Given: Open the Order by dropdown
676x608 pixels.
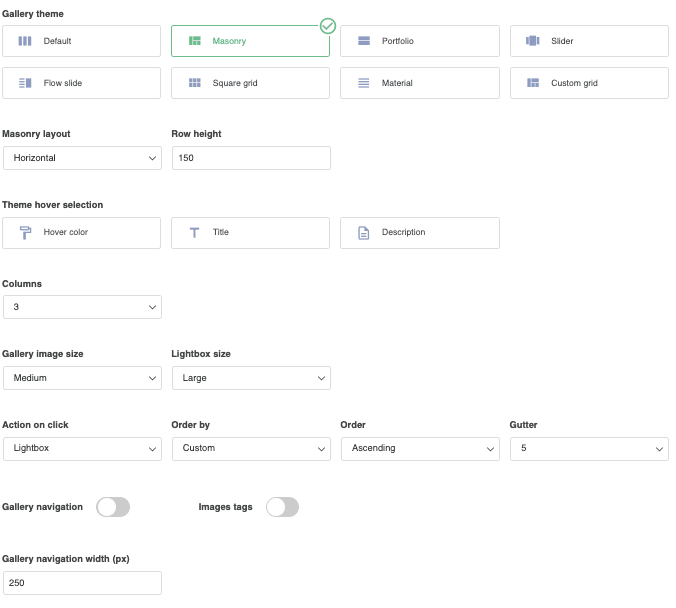Looking at the screenshot, I should coord(251,448).
